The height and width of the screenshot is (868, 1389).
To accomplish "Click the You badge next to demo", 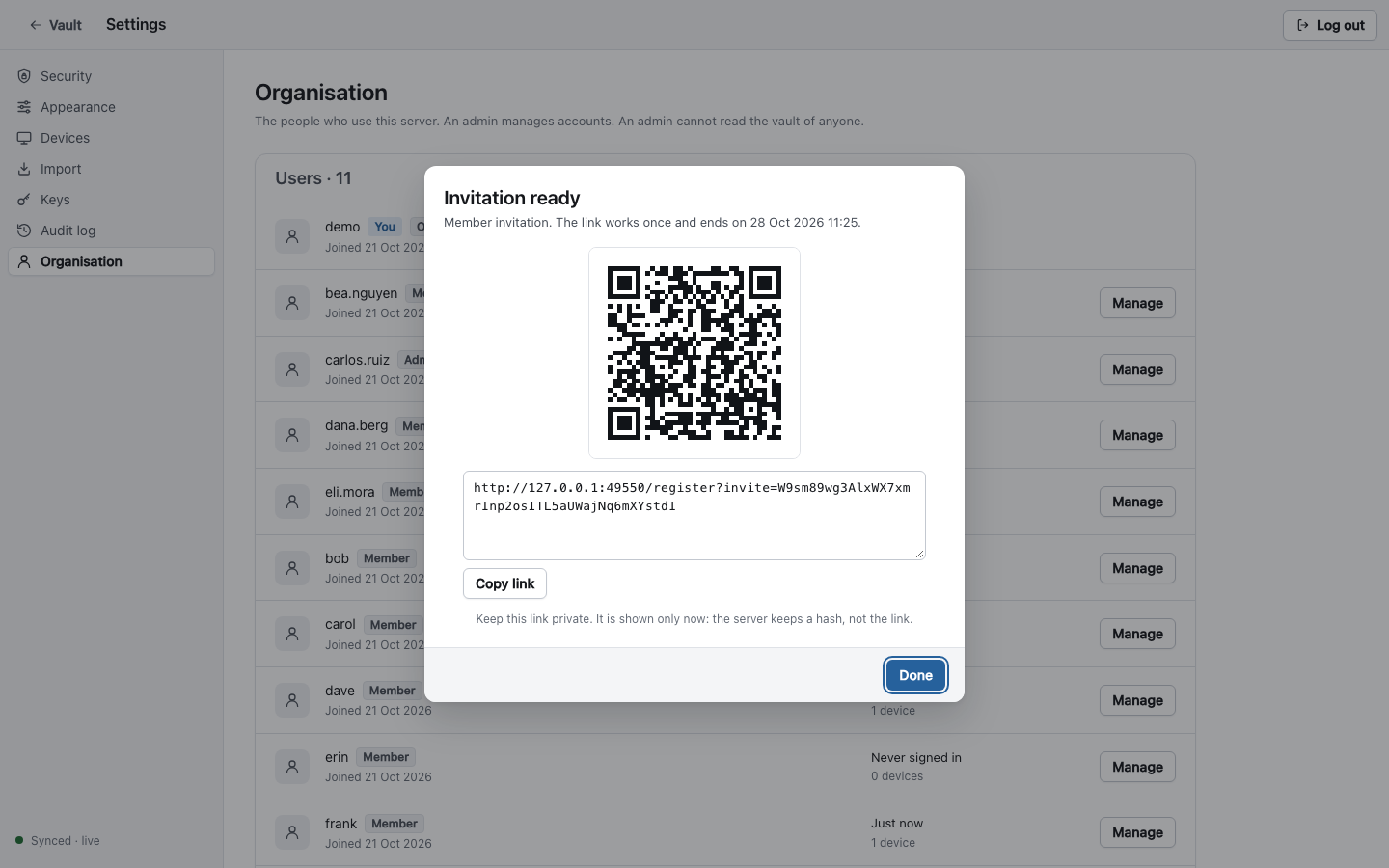I will pyautogui.click(x=385, y=227).
